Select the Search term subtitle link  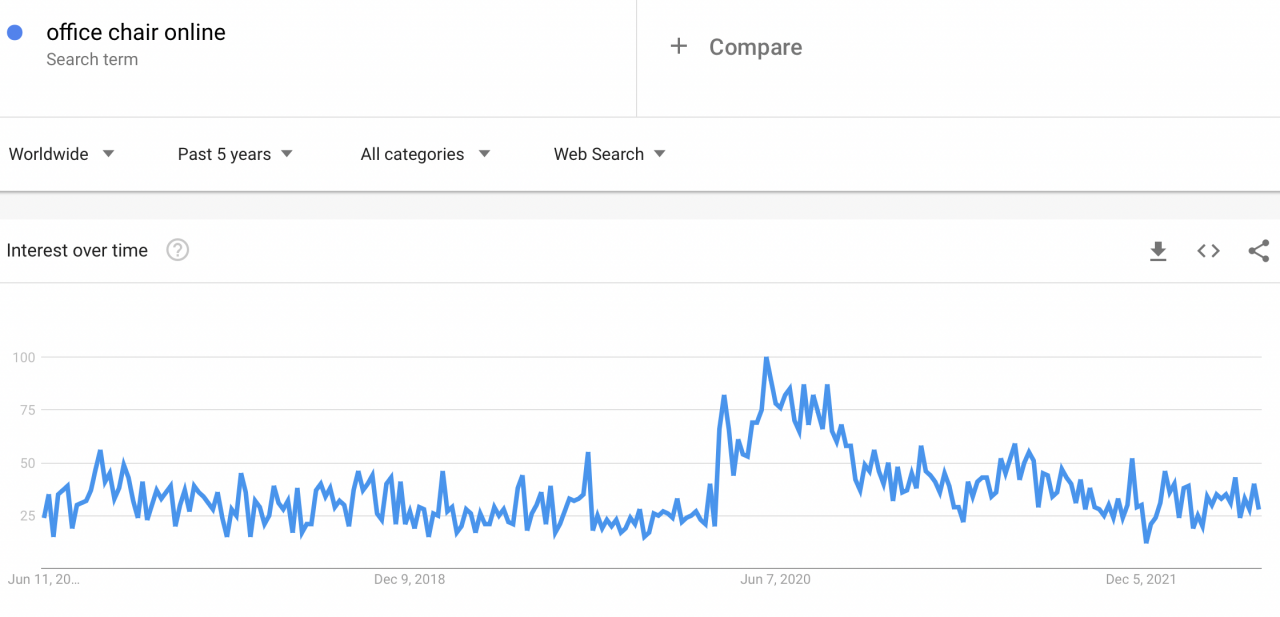click(x=92, y=60)
